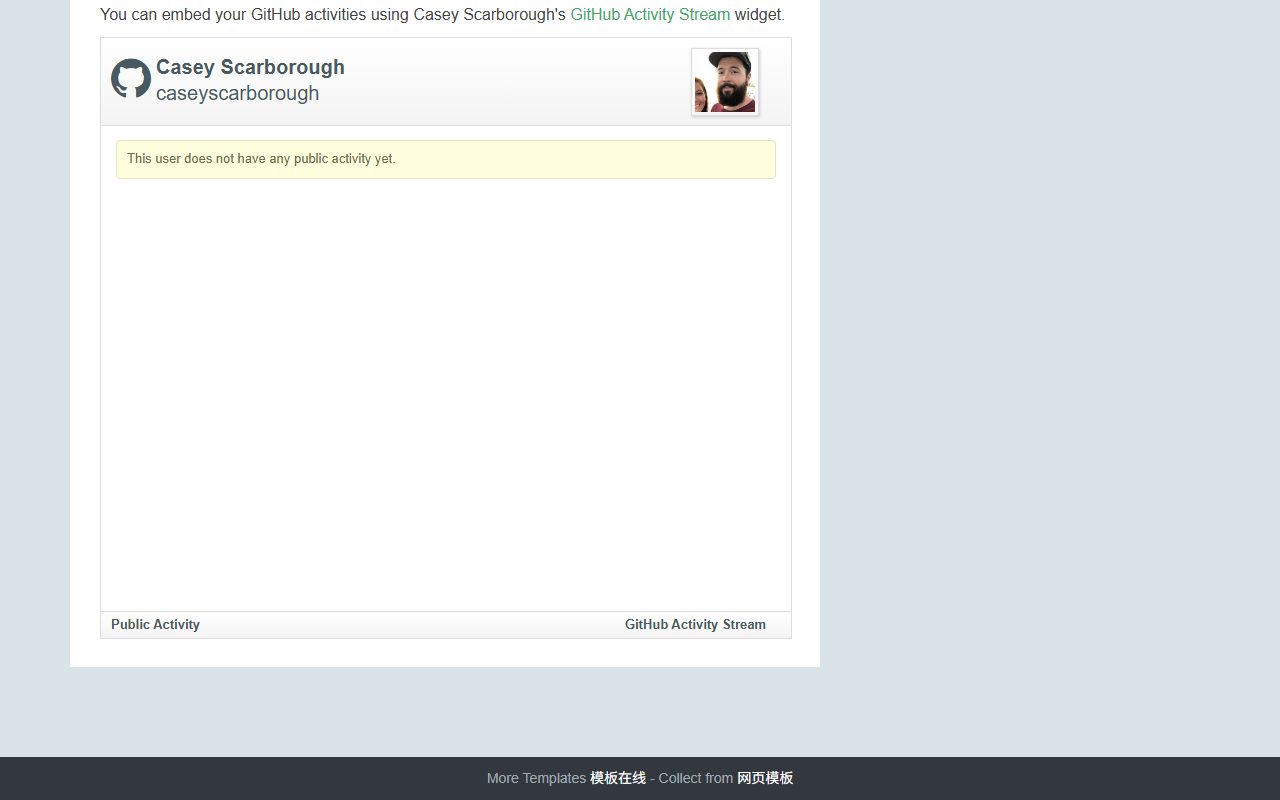
Task: Click the 'More Templates' footer text
Action: (x=536, y=778)
